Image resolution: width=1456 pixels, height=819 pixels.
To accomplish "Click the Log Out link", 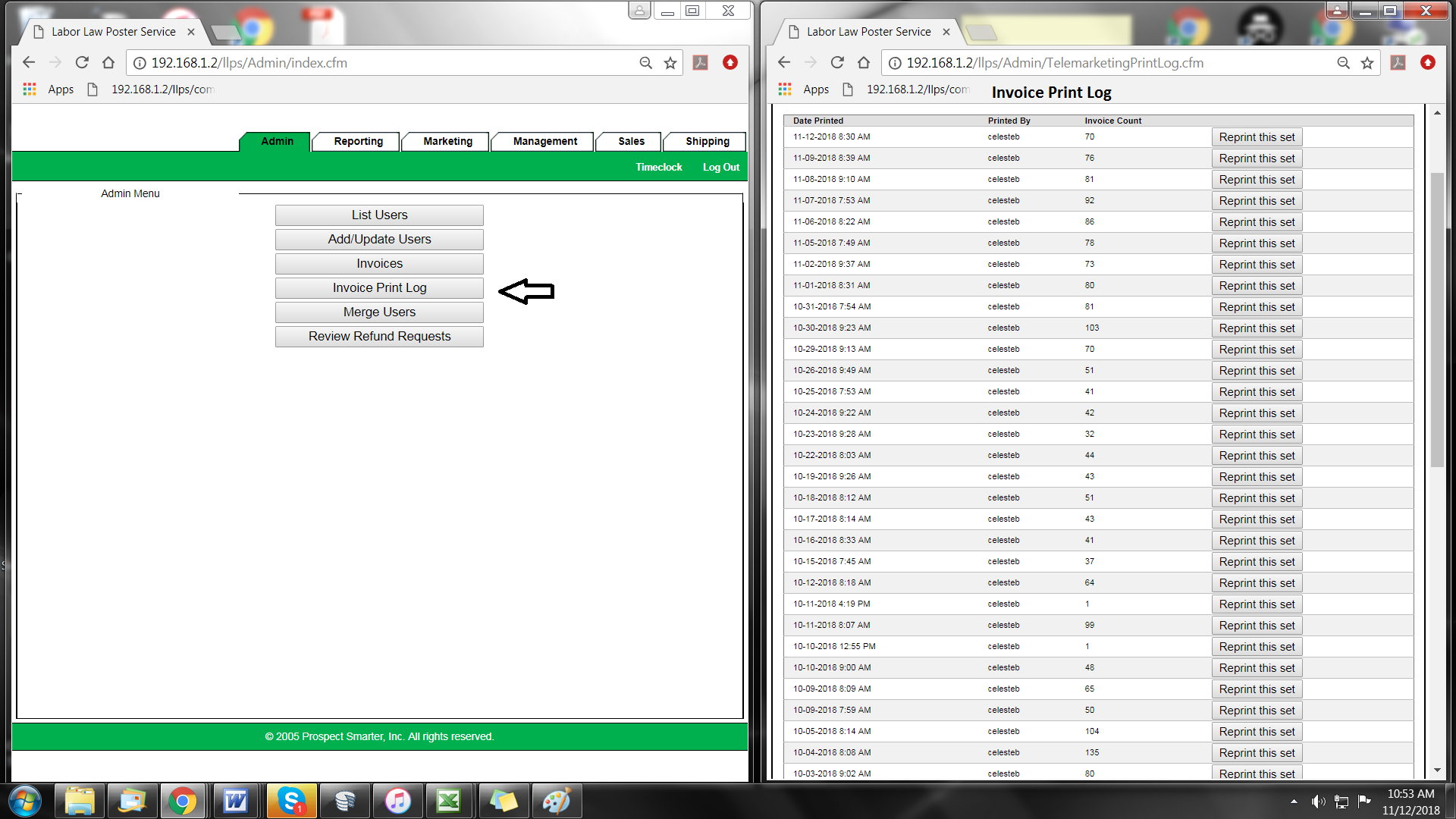I will click(x=720, y=167).
